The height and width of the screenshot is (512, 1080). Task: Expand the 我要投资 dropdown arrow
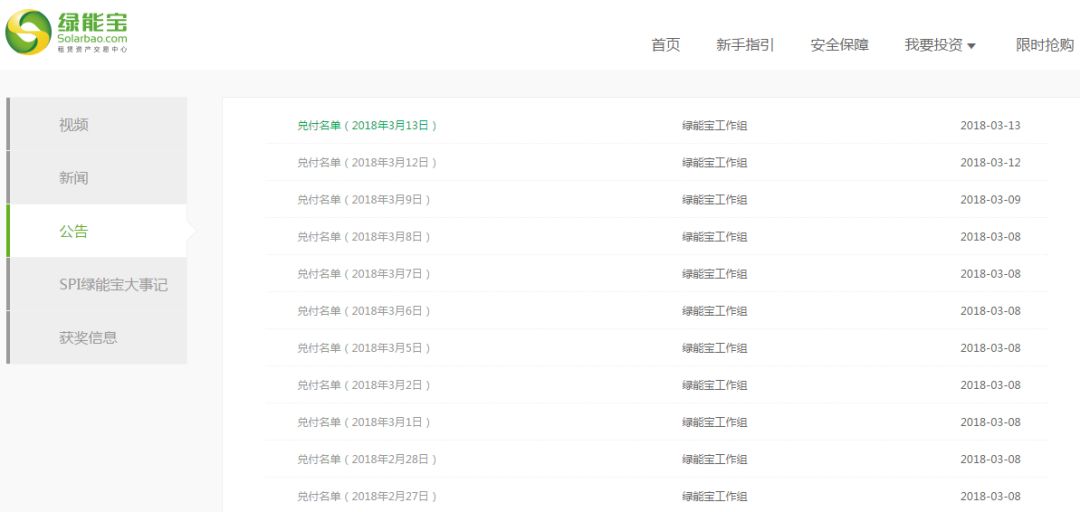tap(971, 46)
